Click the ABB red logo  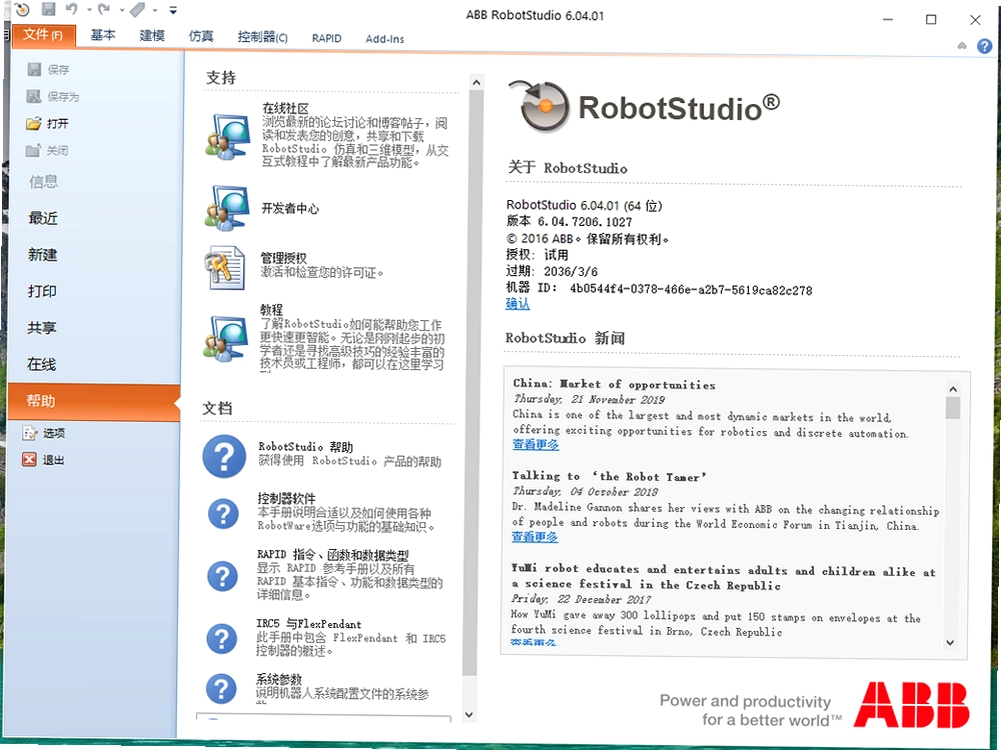click(912, 705)
